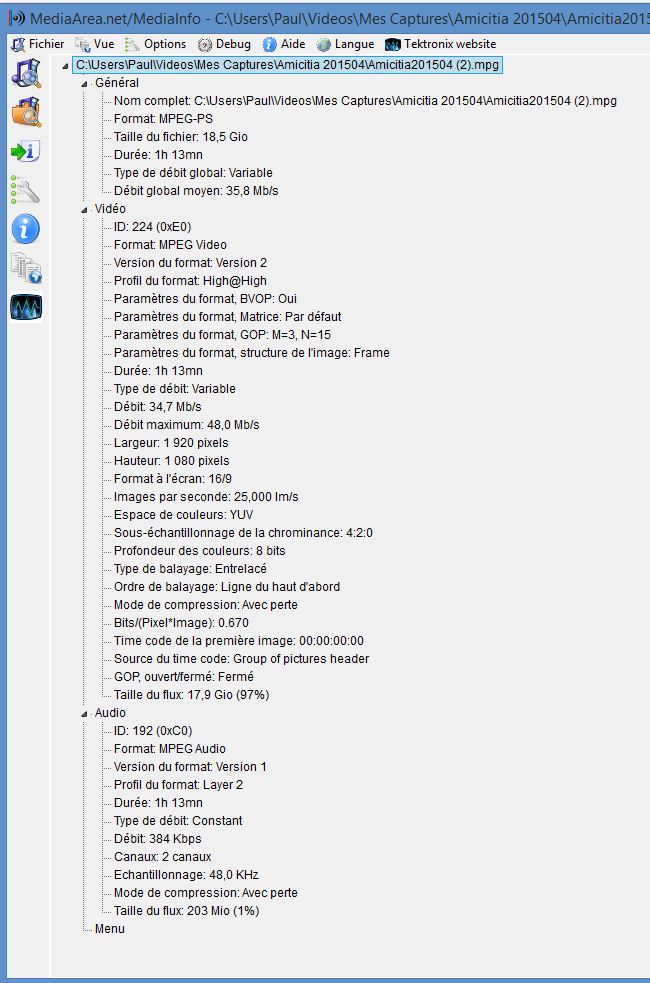Collapse the Audio section

point(84,714)
